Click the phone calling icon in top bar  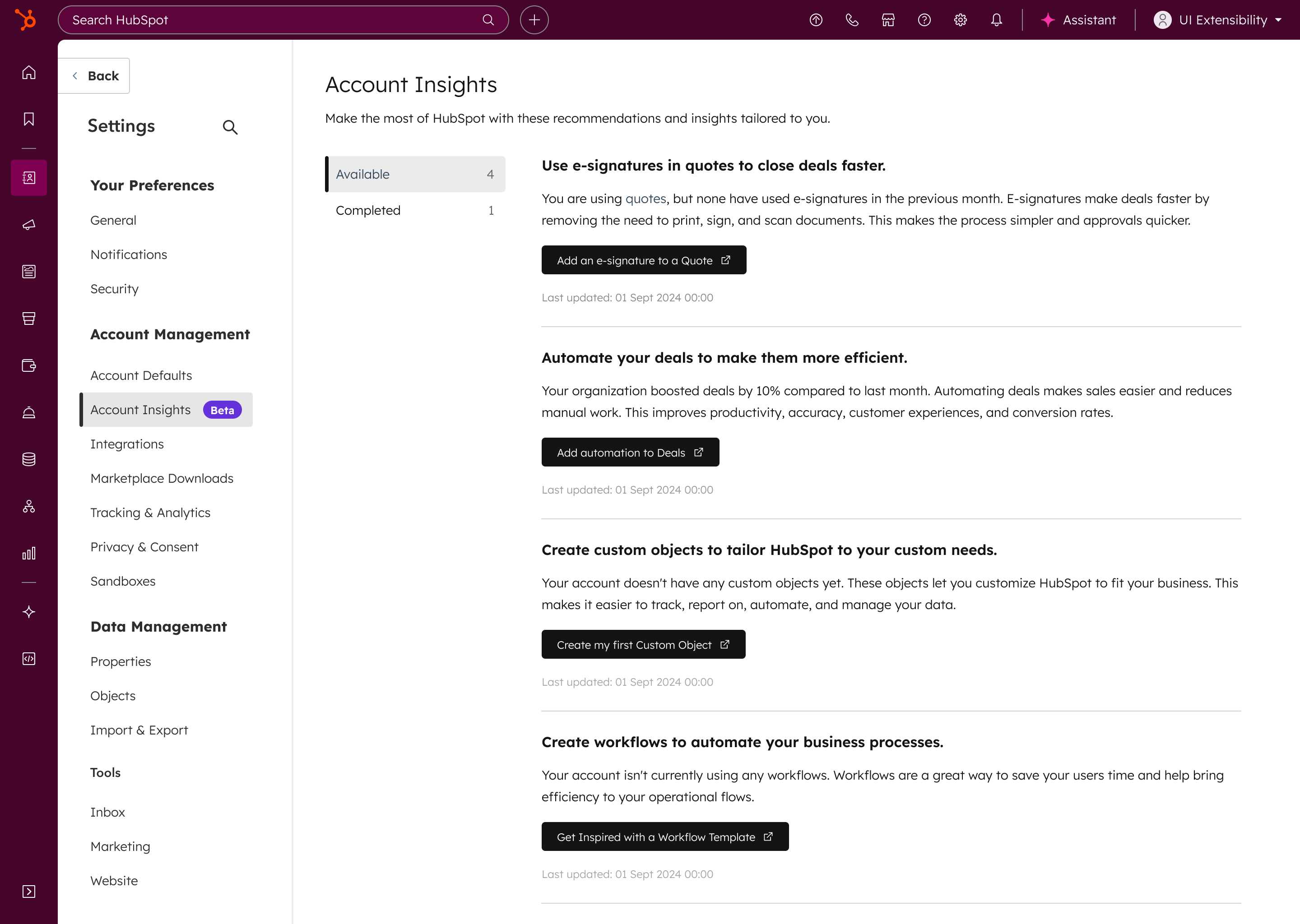point(851,20)
